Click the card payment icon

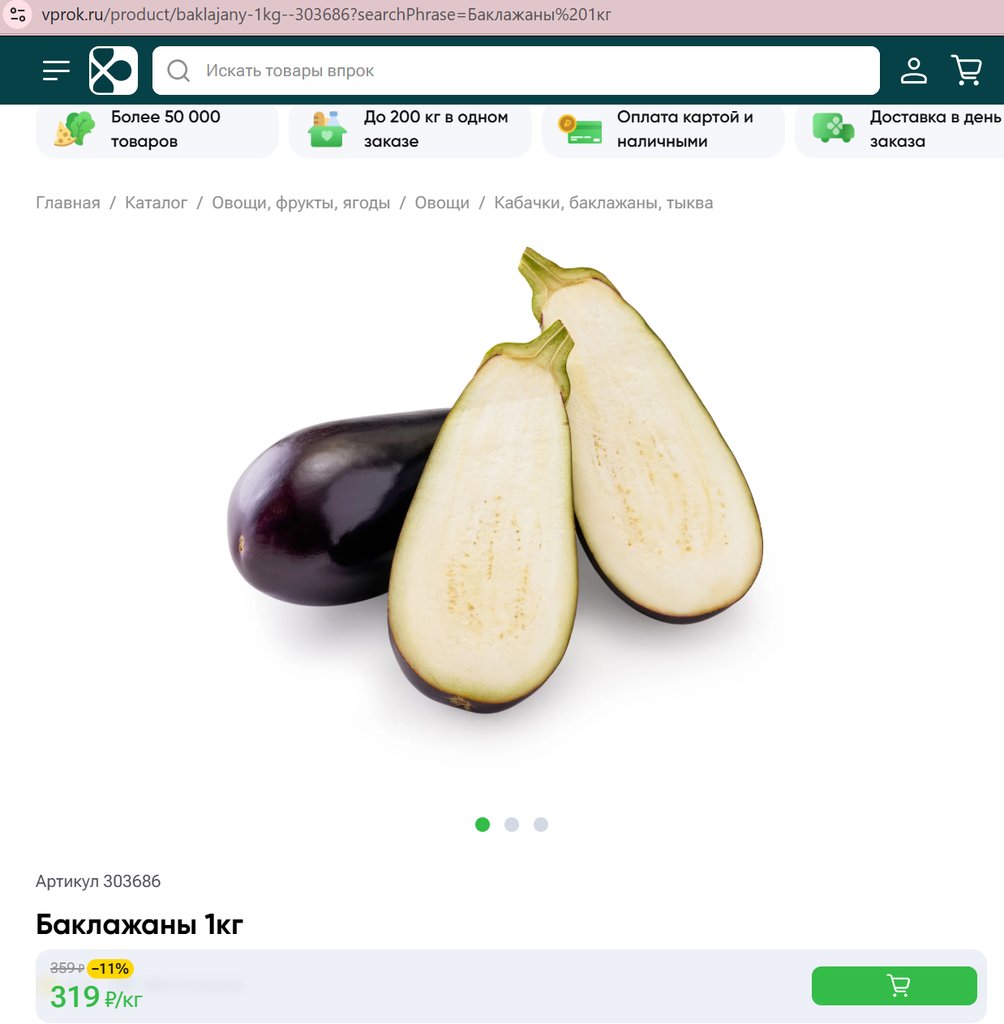[580, 129]
